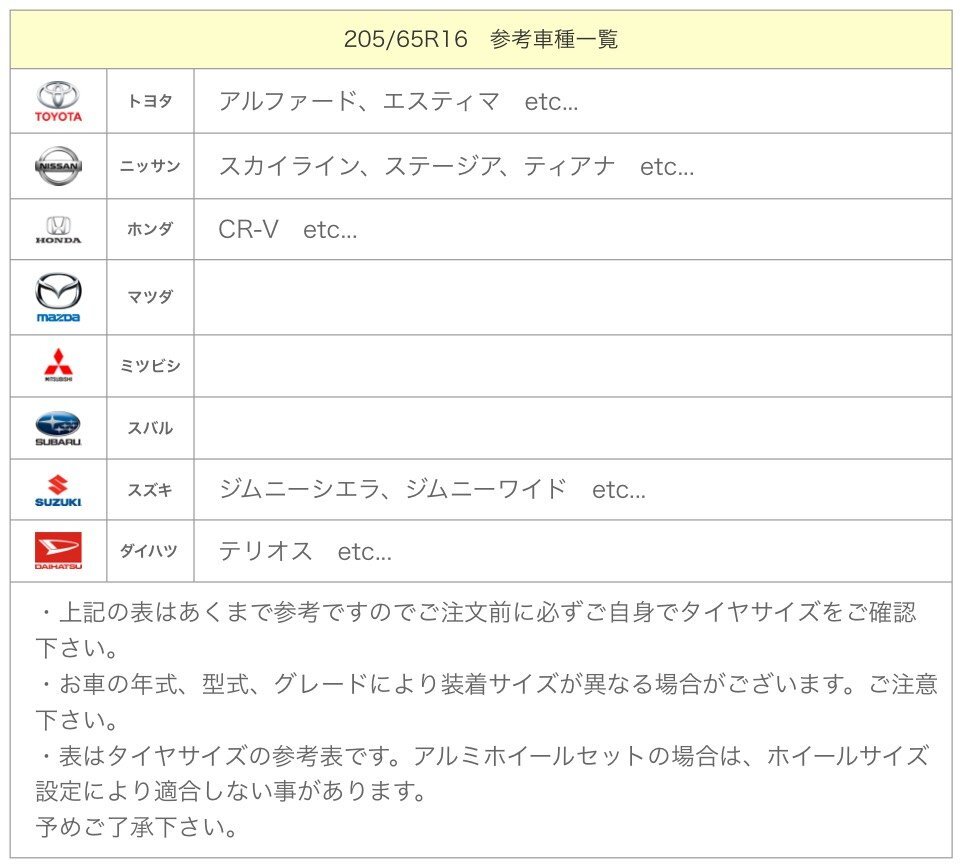
Task: Click the Subaru logo
Action: click(x=58, y=428)
